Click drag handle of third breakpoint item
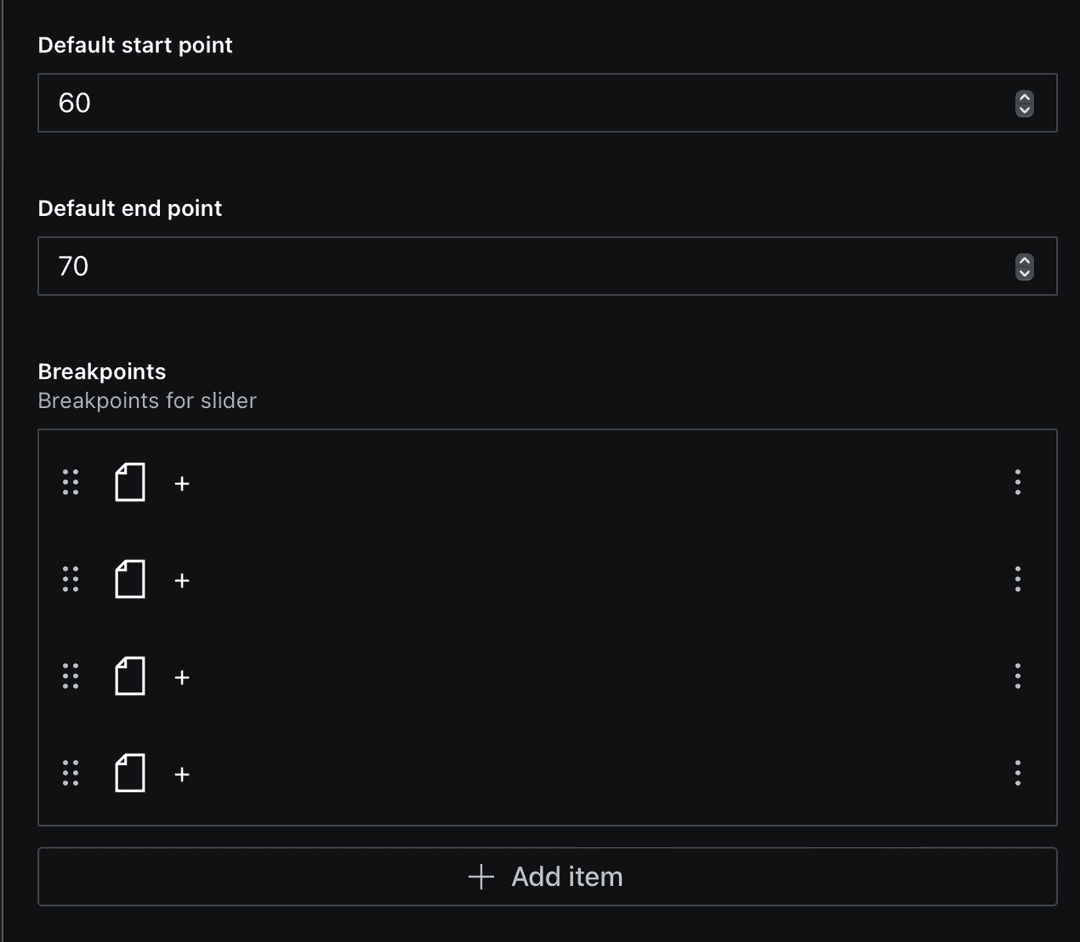 [70, 677]
